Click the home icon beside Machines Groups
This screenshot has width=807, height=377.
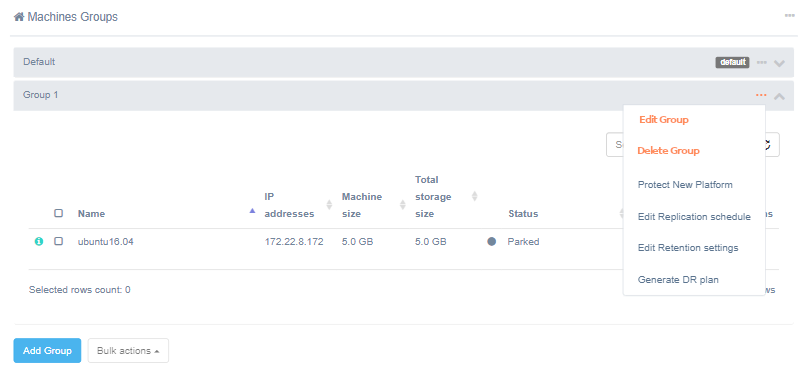19,17
